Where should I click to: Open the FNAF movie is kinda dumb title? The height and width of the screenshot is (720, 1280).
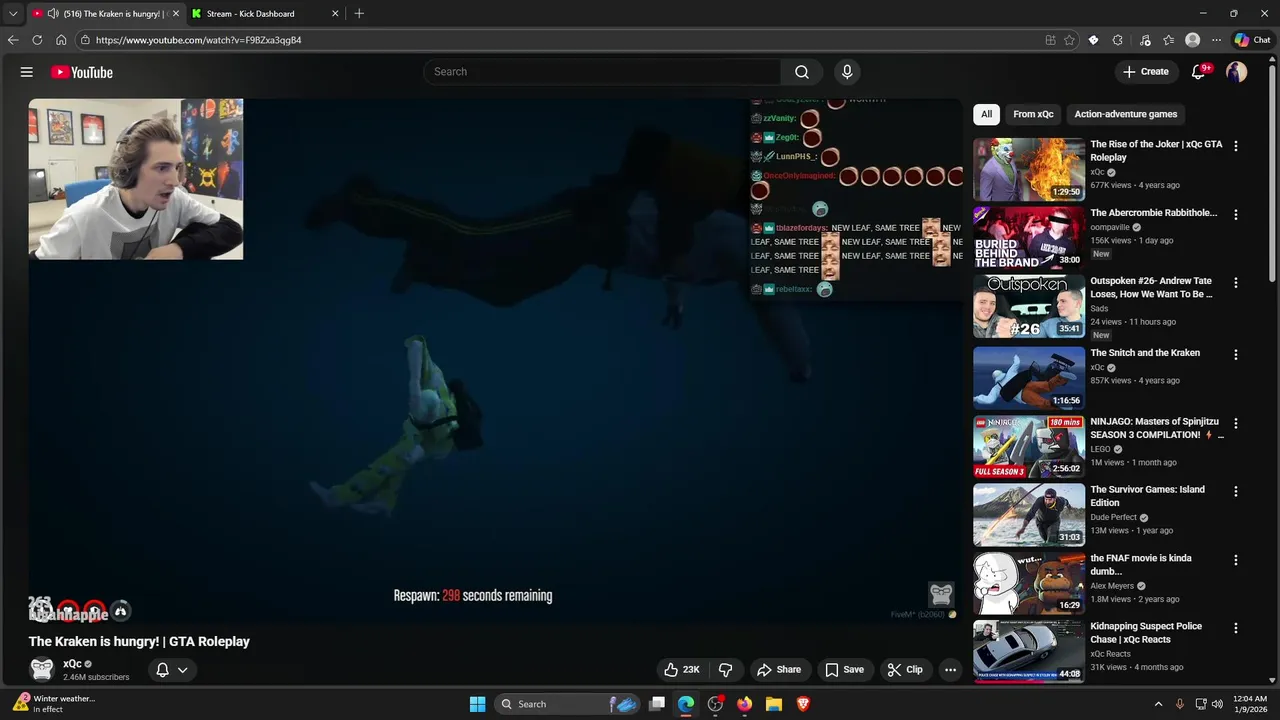pyautogui.click(x=1141, y=565)
